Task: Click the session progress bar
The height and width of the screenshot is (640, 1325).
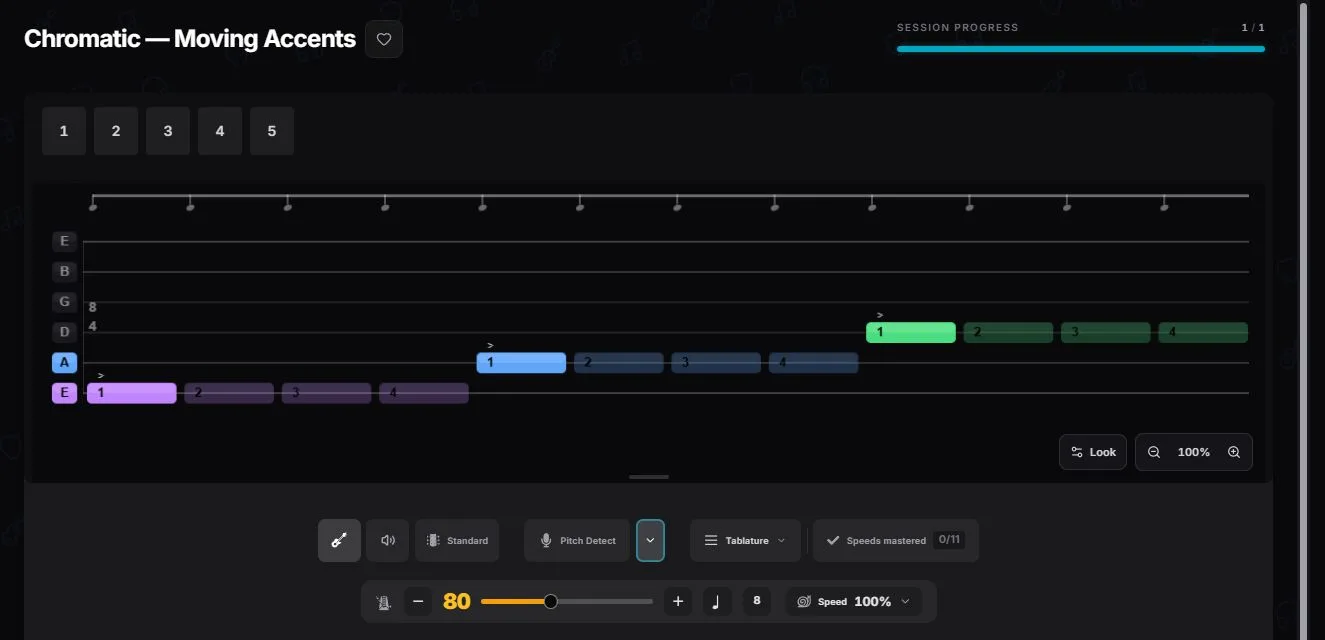Action: (1081, 48)
